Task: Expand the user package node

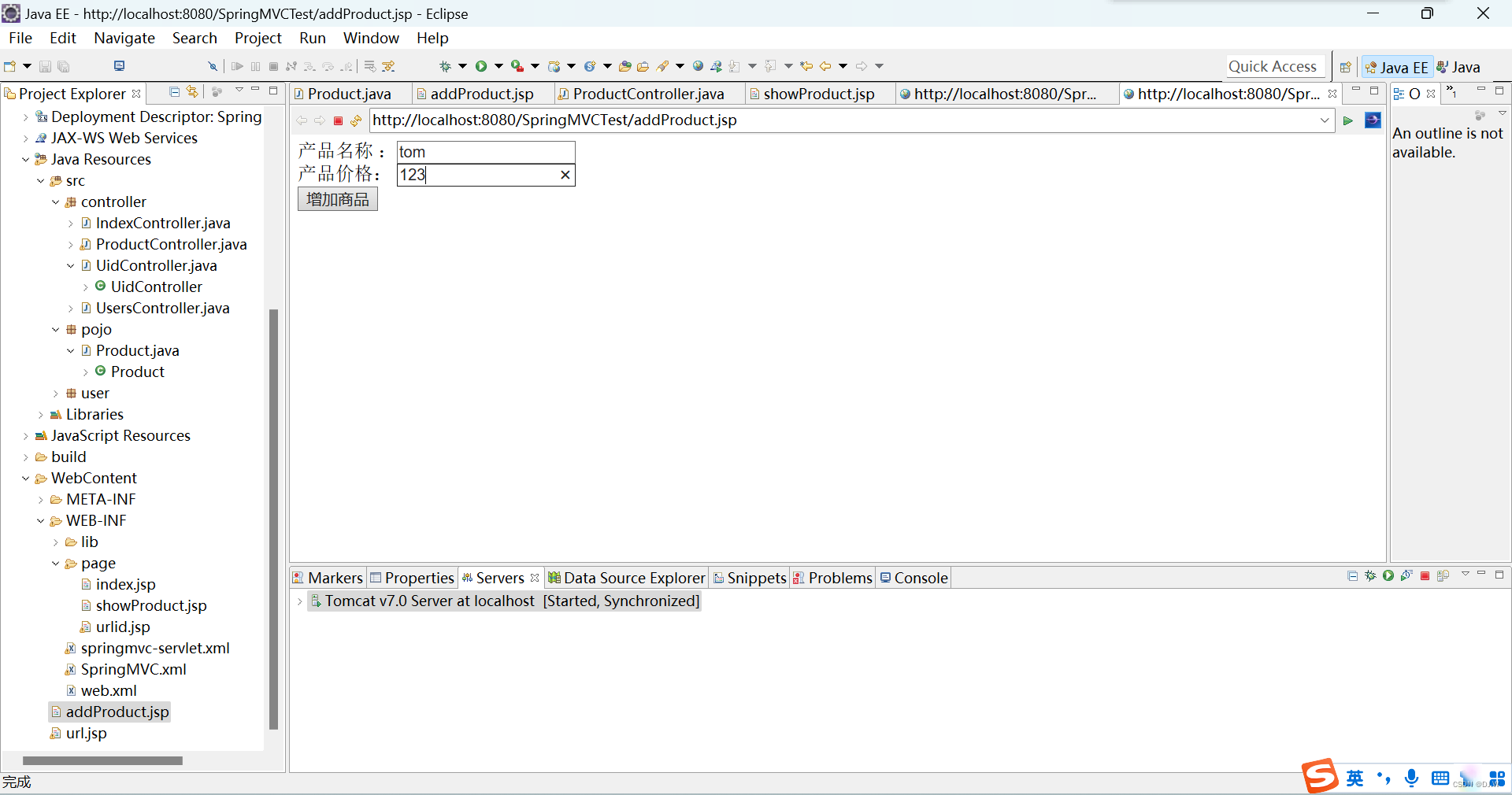Action: 55,394
